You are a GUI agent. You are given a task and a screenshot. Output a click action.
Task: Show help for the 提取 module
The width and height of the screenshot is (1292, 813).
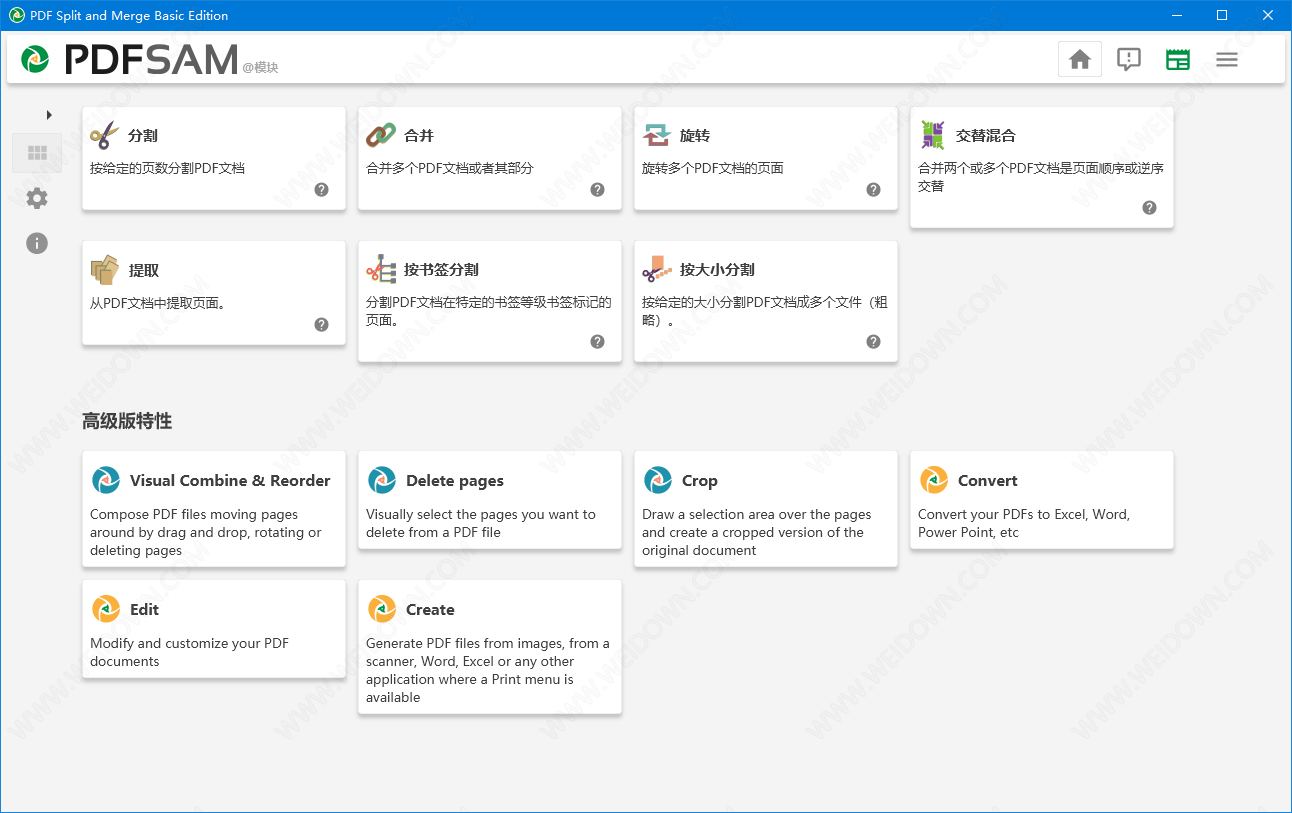coord(322,325)
